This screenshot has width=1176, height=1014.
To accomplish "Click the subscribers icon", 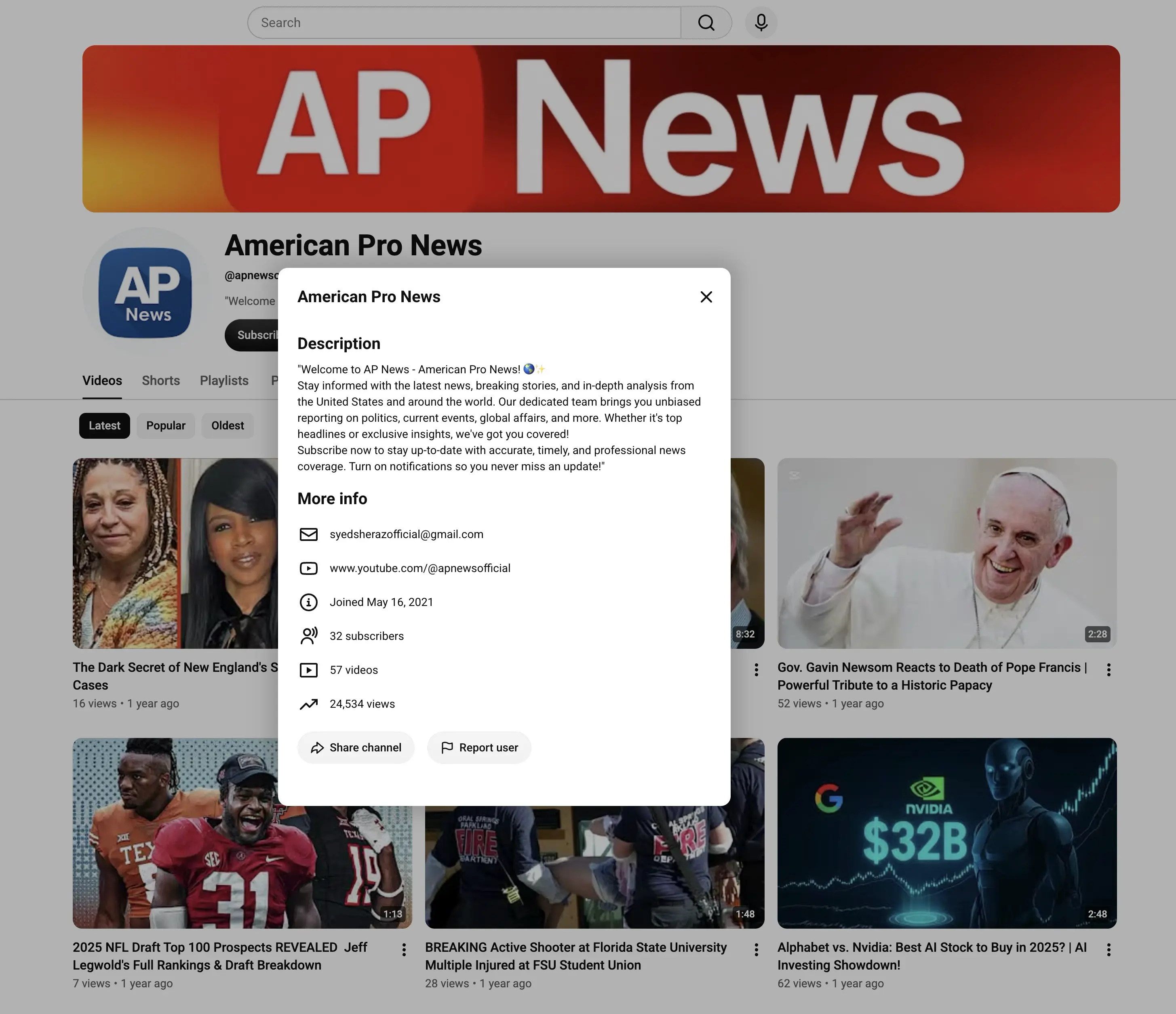I will (x=309, y=636).
